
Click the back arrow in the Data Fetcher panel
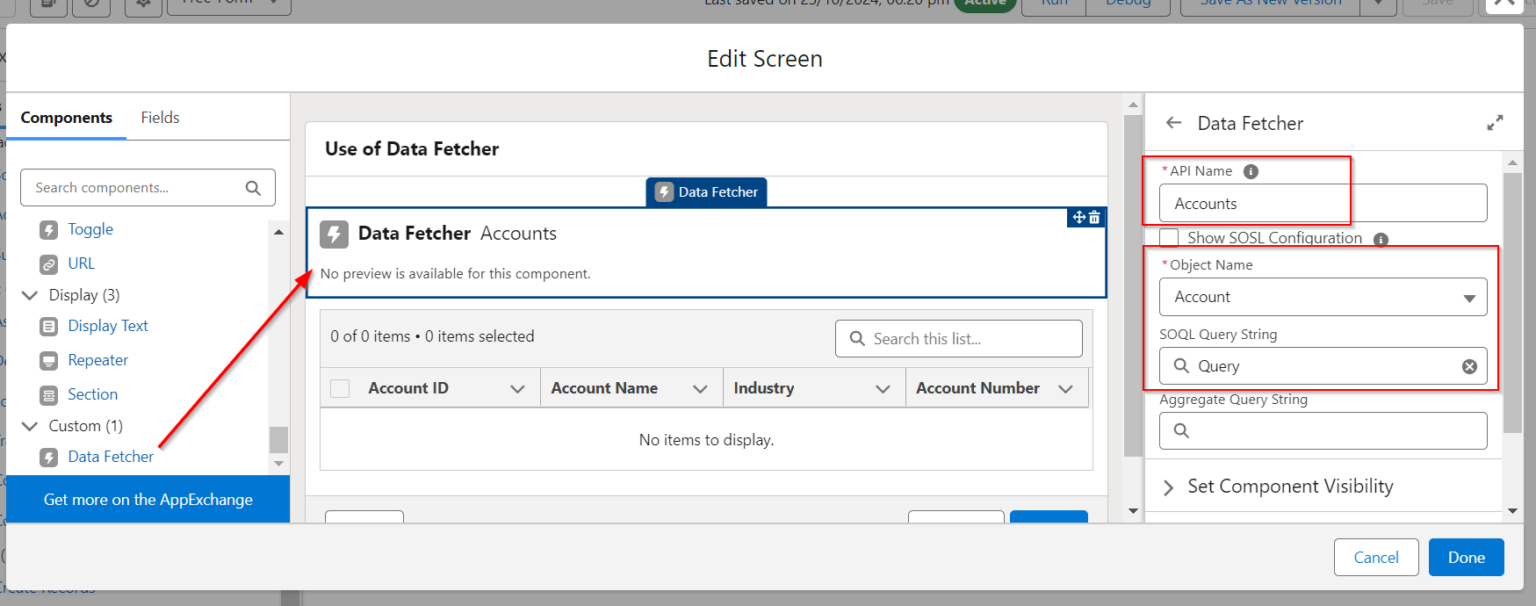[x=1173, y=122]
